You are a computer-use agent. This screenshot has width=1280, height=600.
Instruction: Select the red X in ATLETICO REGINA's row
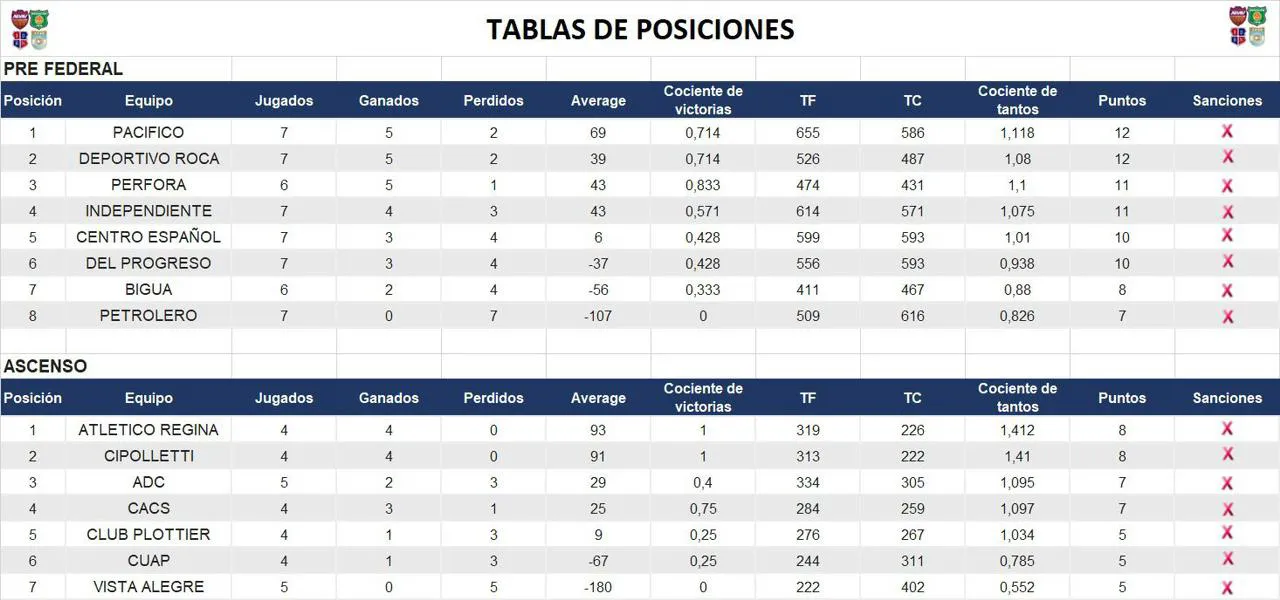coord(1227,429)
